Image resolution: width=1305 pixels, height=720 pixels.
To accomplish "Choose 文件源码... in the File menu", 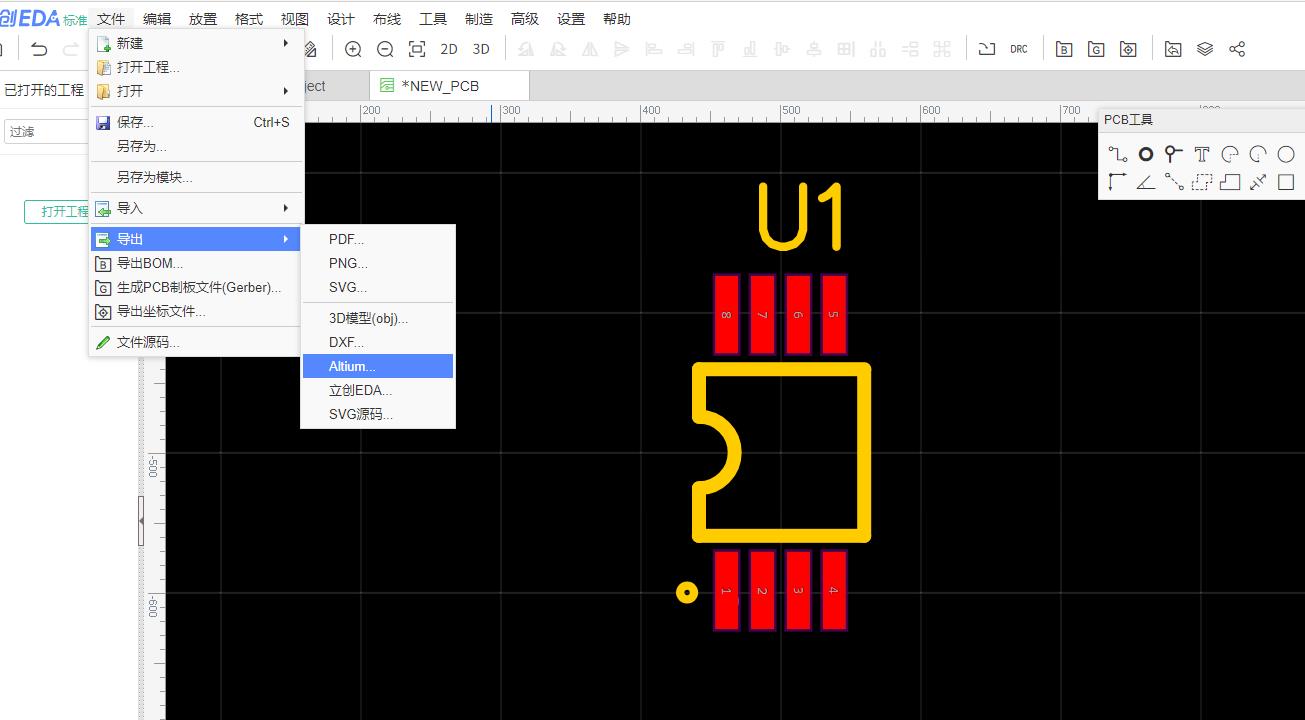I will click(196, 342).
